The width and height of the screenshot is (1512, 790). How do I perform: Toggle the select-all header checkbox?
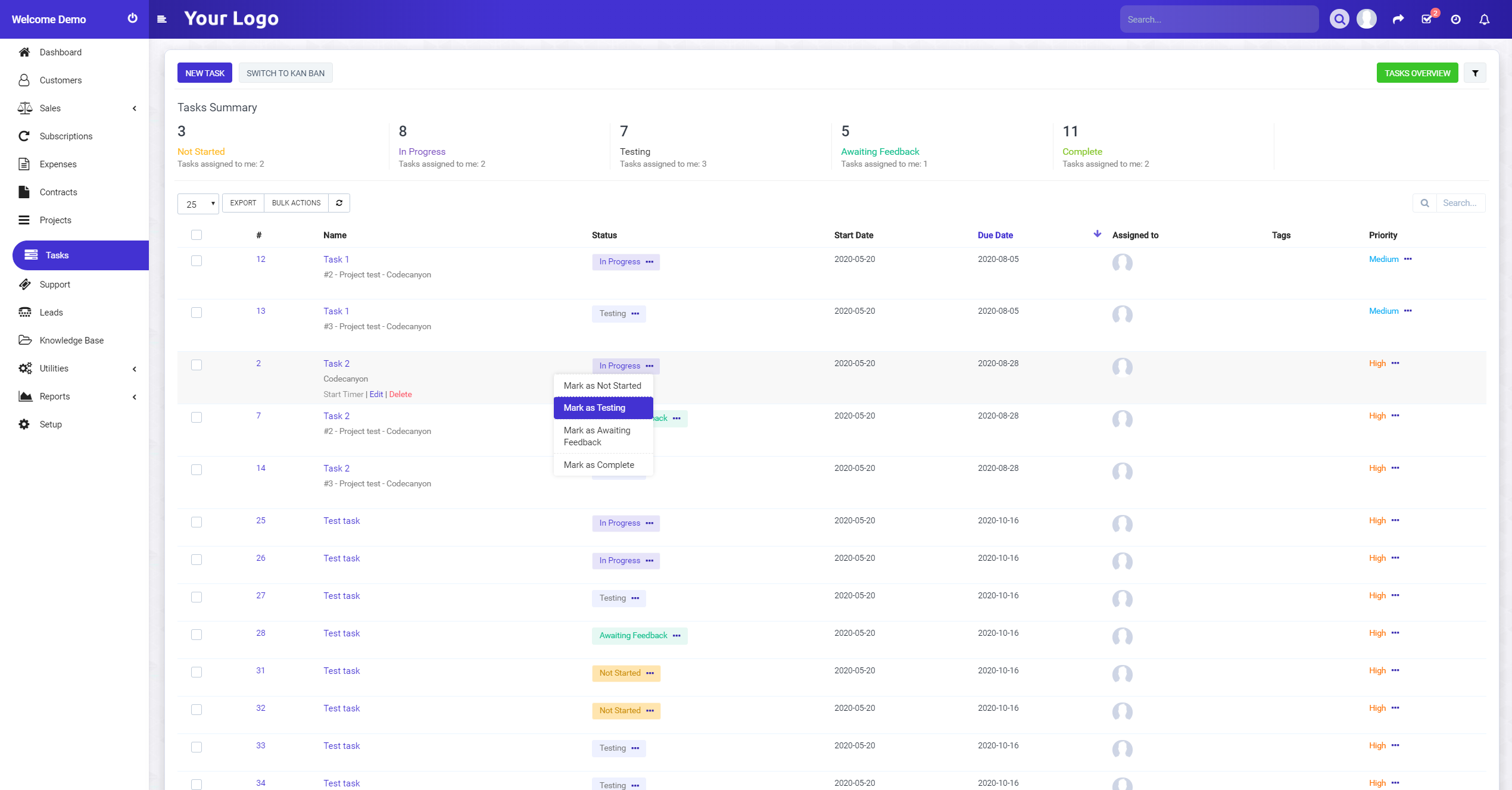coord(197,235)
